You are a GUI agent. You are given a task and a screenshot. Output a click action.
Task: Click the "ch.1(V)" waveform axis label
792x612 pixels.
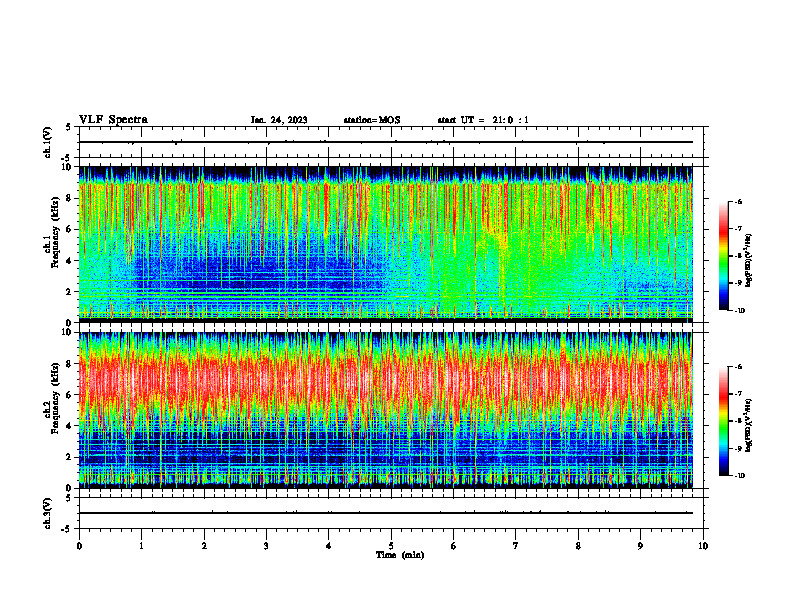coord(48,142)
